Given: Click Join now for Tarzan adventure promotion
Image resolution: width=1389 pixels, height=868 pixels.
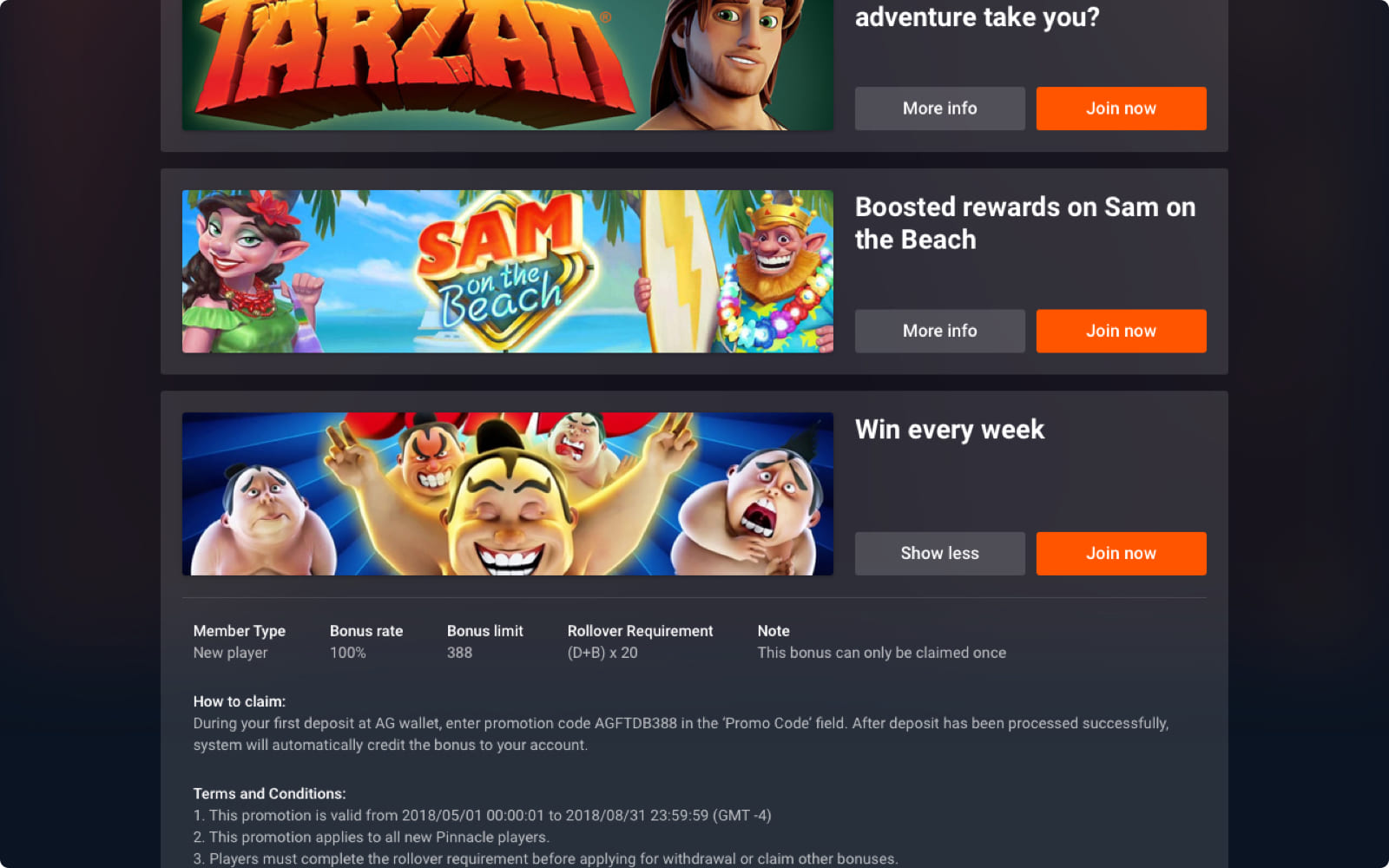Looking at the screenshot, I should 1121,108.
